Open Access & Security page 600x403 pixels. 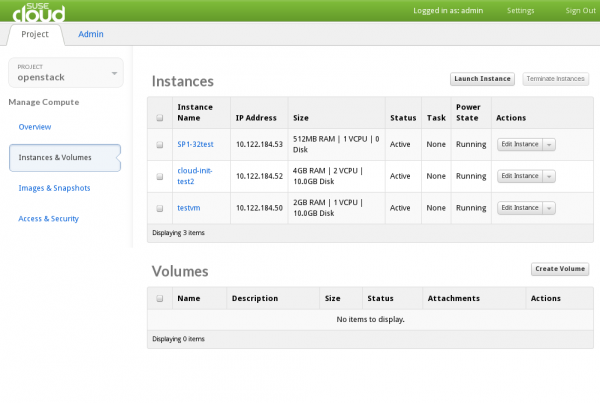pos(49,219)
